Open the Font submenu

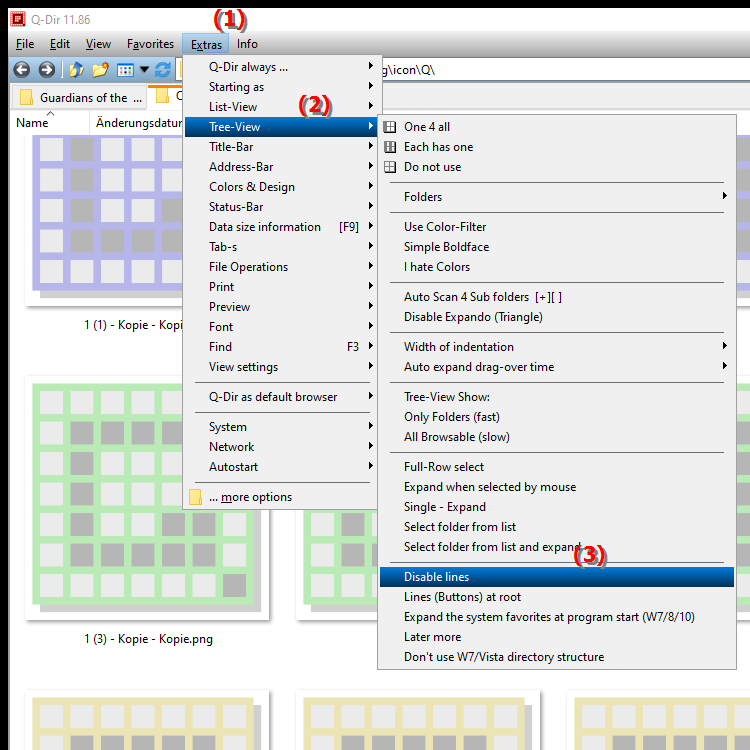(280, 327)
